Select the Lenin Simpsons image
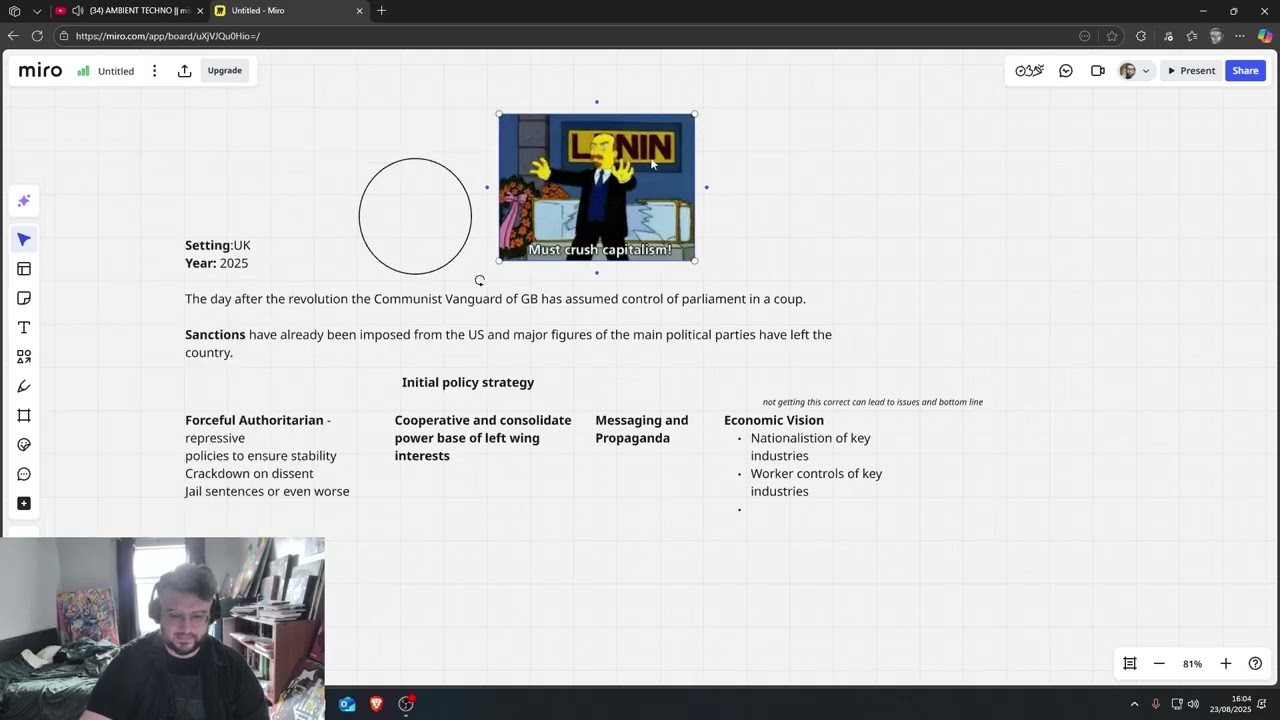Image resolution: width=1280 pixels, height=720 pixels. [x=597, y=187]
